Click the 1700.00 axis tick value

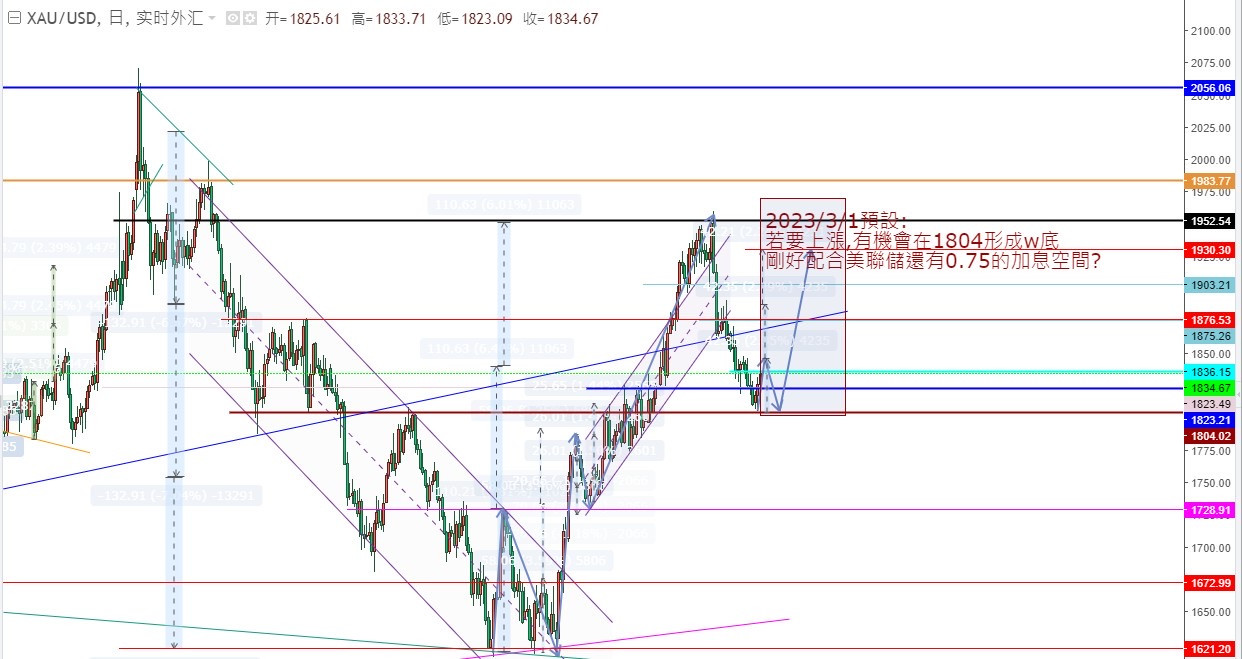(x=1211, y=548)
